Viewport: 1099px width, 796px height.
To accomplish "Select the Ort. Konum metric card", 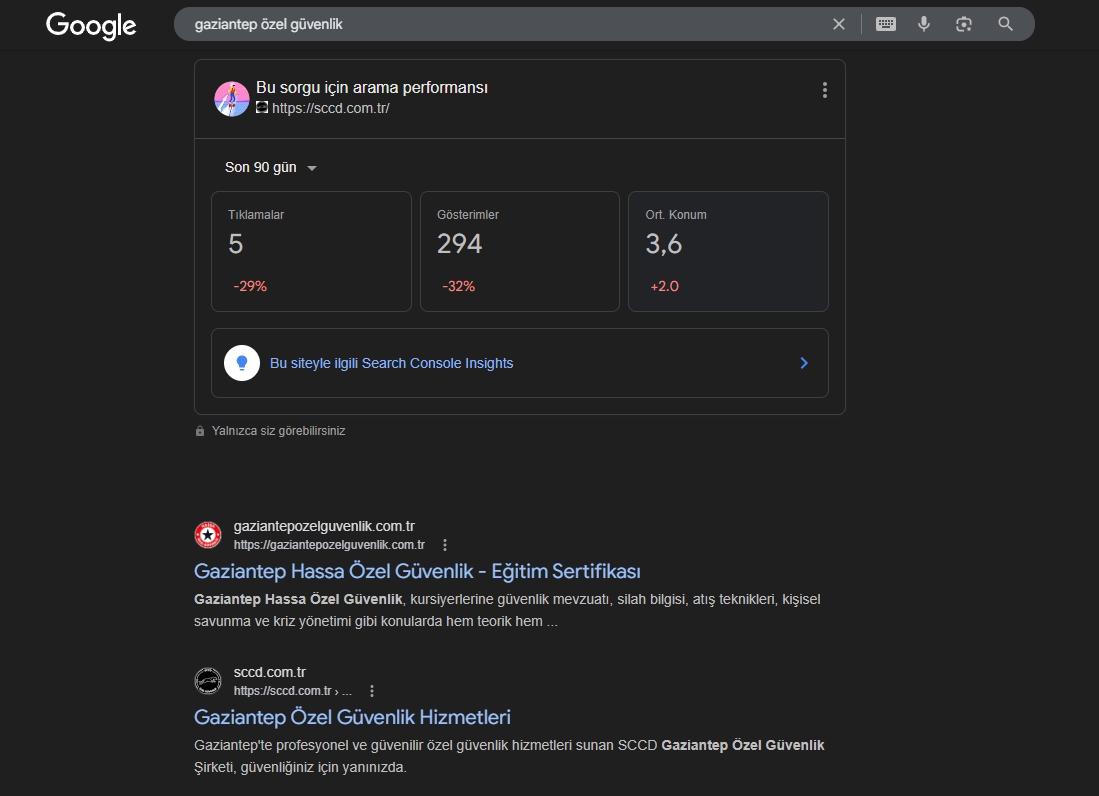I will [x=728, y=251].
